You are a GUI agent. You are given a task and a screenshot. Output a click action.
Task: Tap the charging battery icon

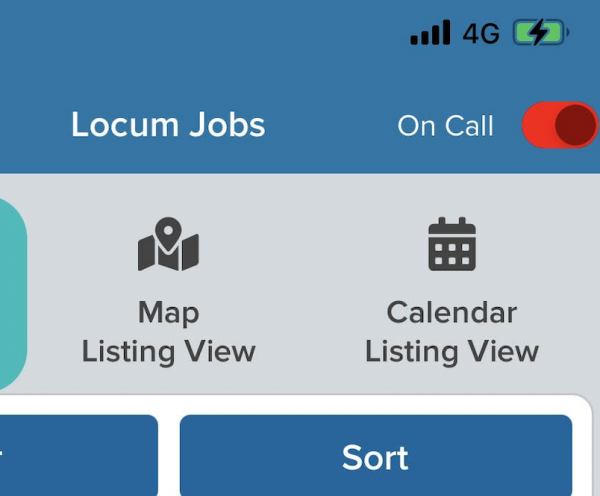coord(541,33)
